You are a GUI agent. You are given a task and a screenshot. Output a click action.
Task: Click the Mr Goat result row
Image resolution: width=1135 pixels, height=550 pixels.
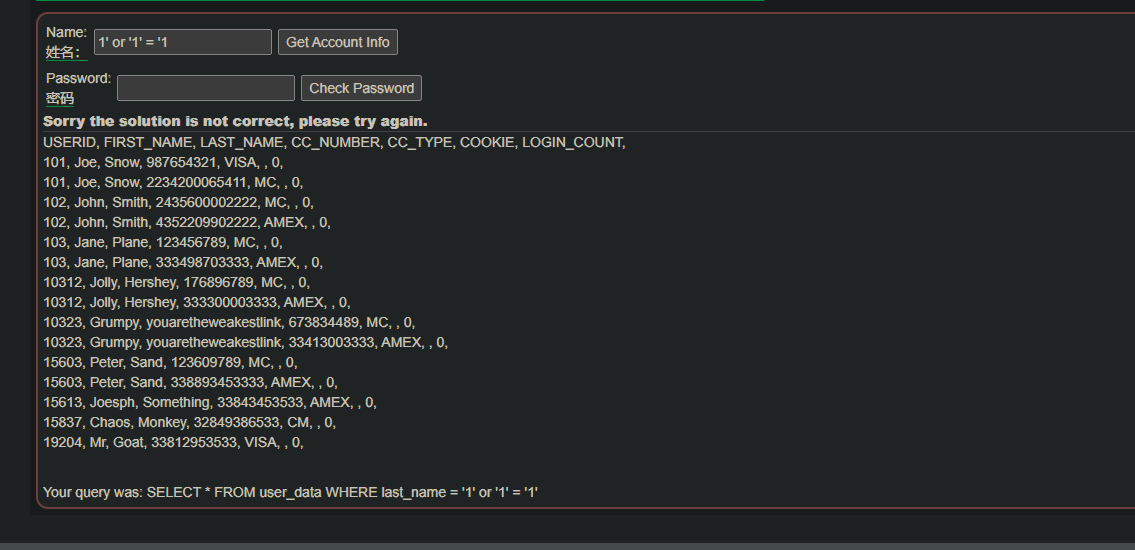pyautogui.click(x=173, y=441)
